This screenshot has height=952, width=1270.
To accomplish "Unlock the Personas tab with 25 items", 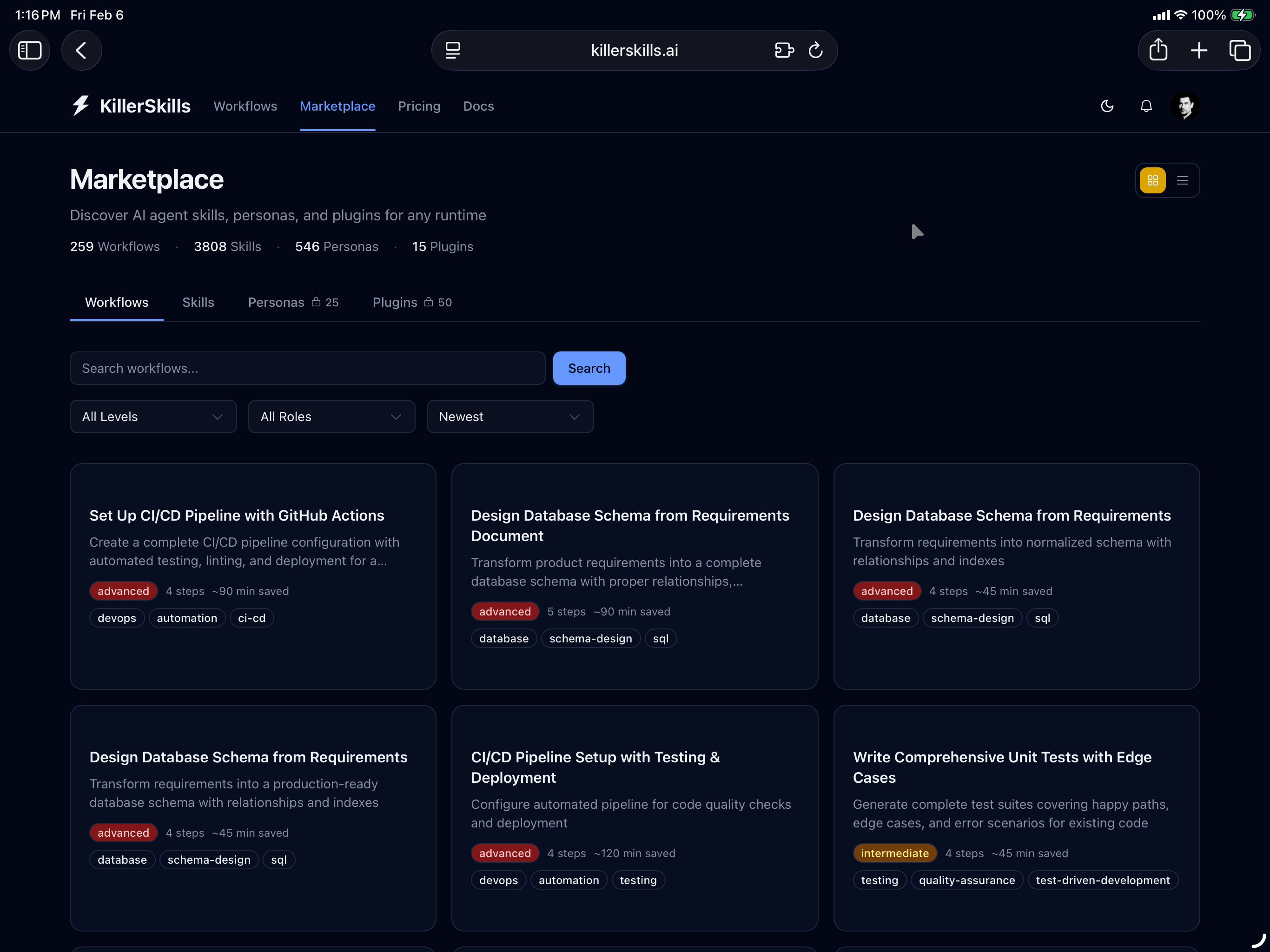I will pyautogui.click(x=293, y=302).
